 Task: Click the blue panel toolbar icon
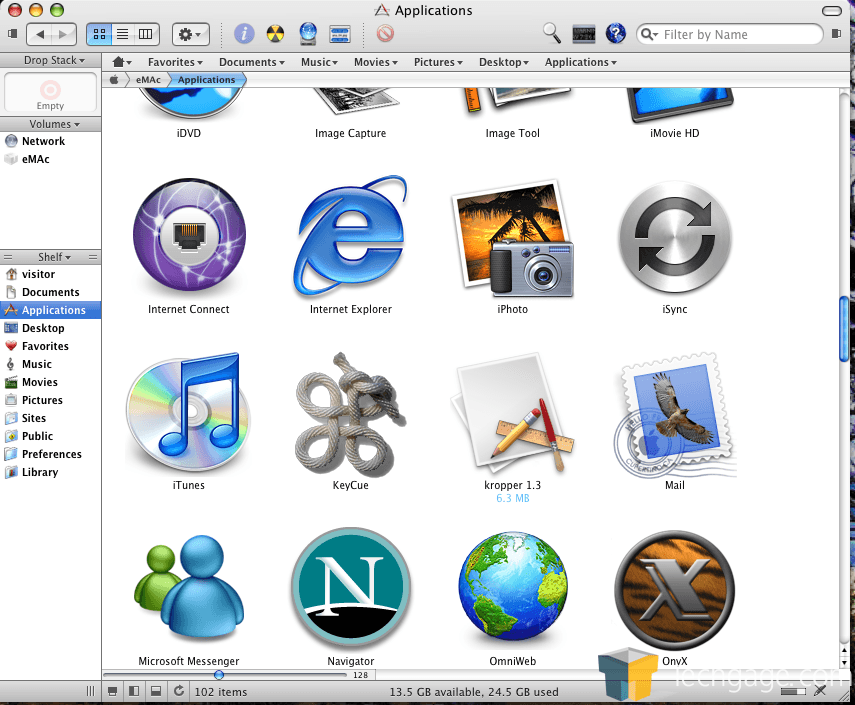[340, 34]
